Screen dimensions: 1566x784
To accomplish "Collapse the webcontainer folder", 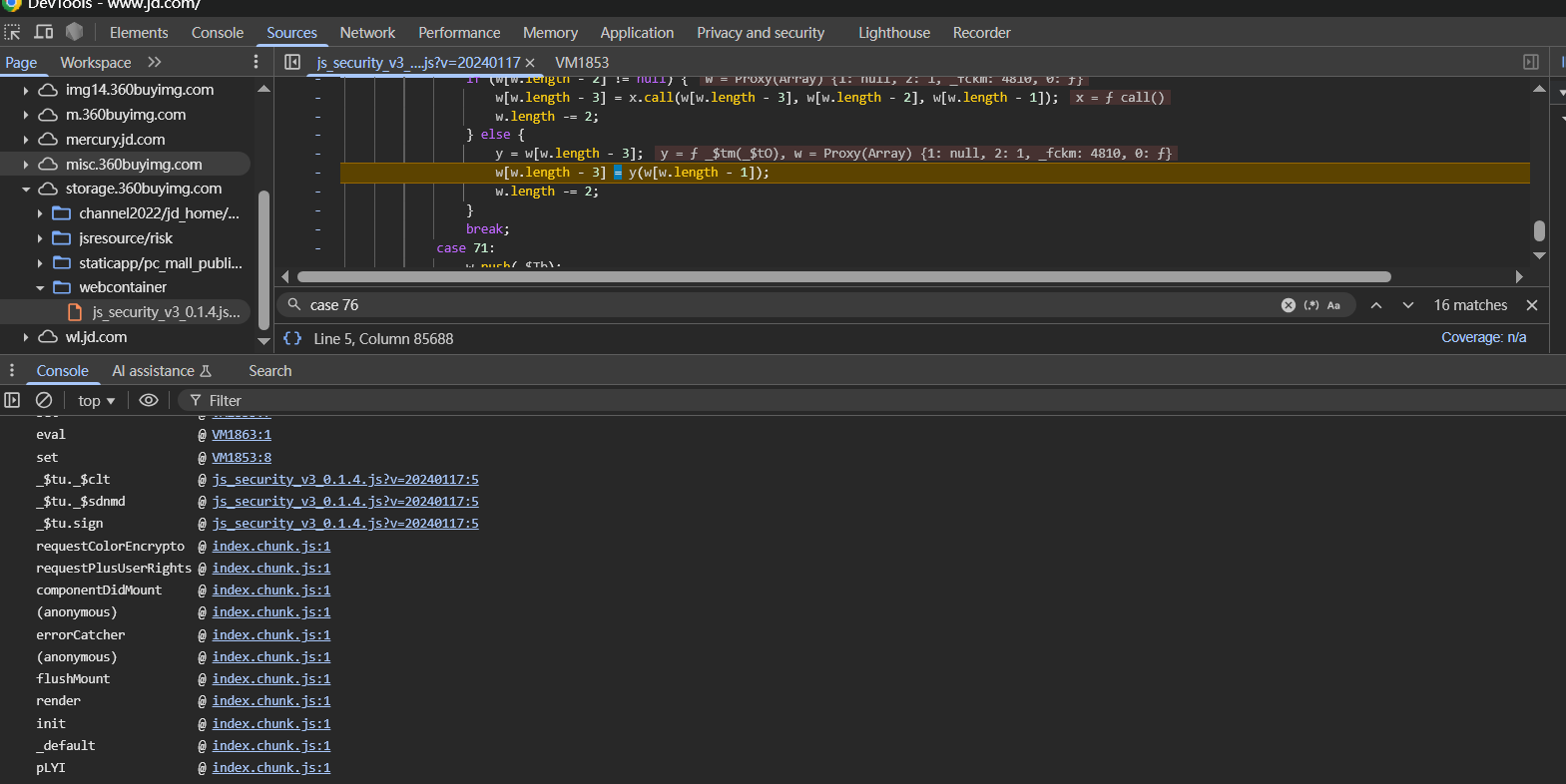I will [40, 287].
